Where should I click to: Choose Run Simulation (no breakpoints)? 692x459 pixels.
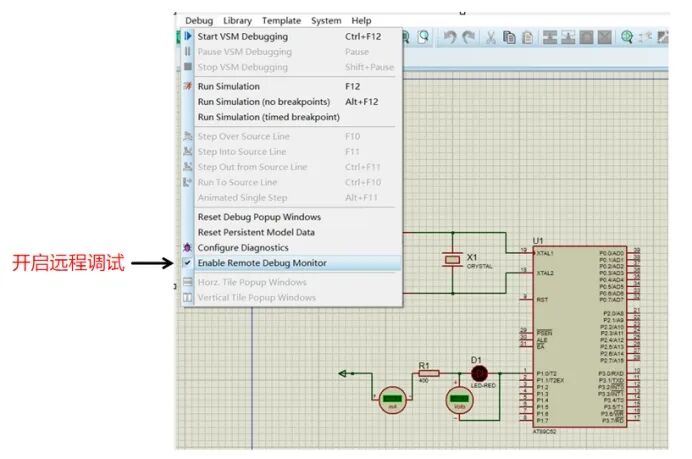click(x=291, y=102)
